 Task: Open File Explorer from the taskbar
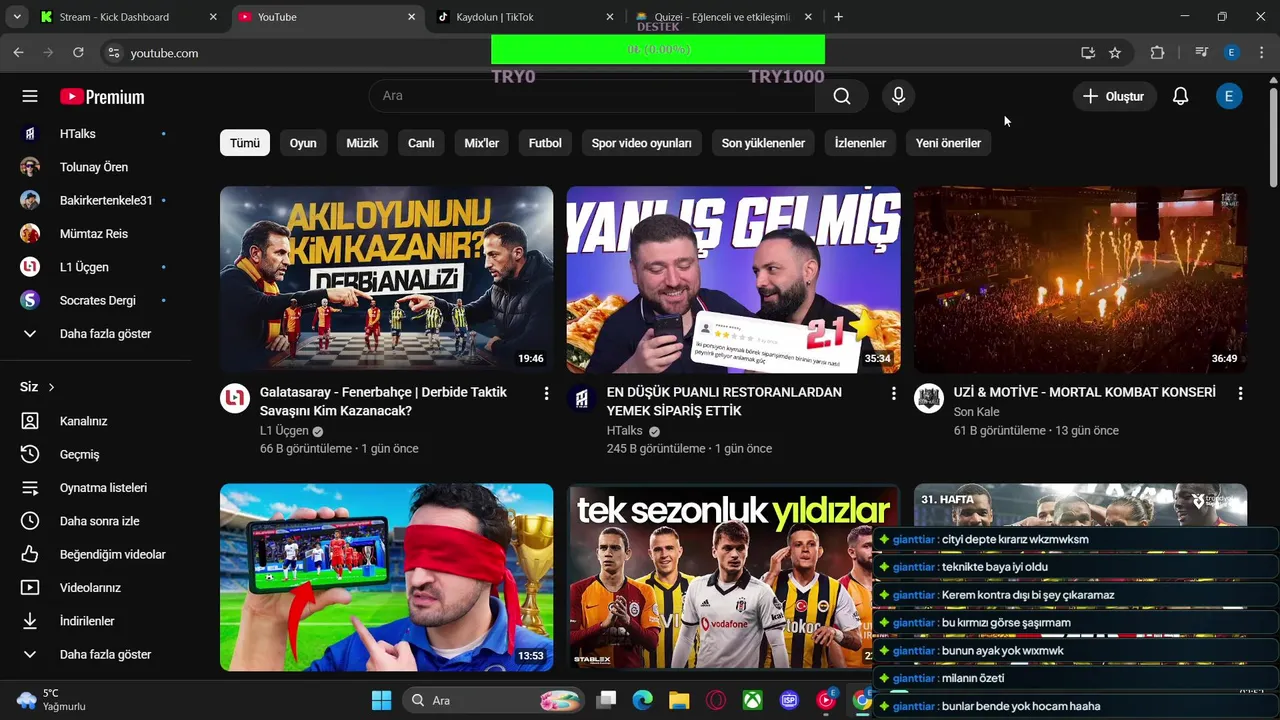click(x=679, y=700)
